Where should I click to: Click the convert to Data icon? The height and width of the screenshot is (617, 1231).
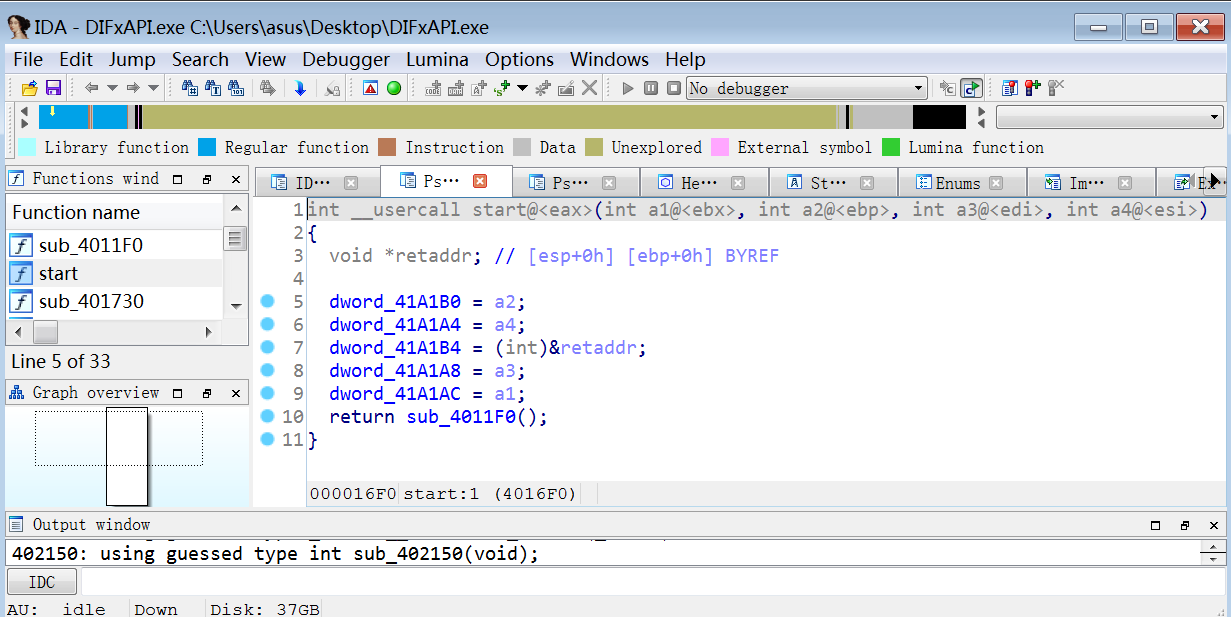(x=456, y=88)
